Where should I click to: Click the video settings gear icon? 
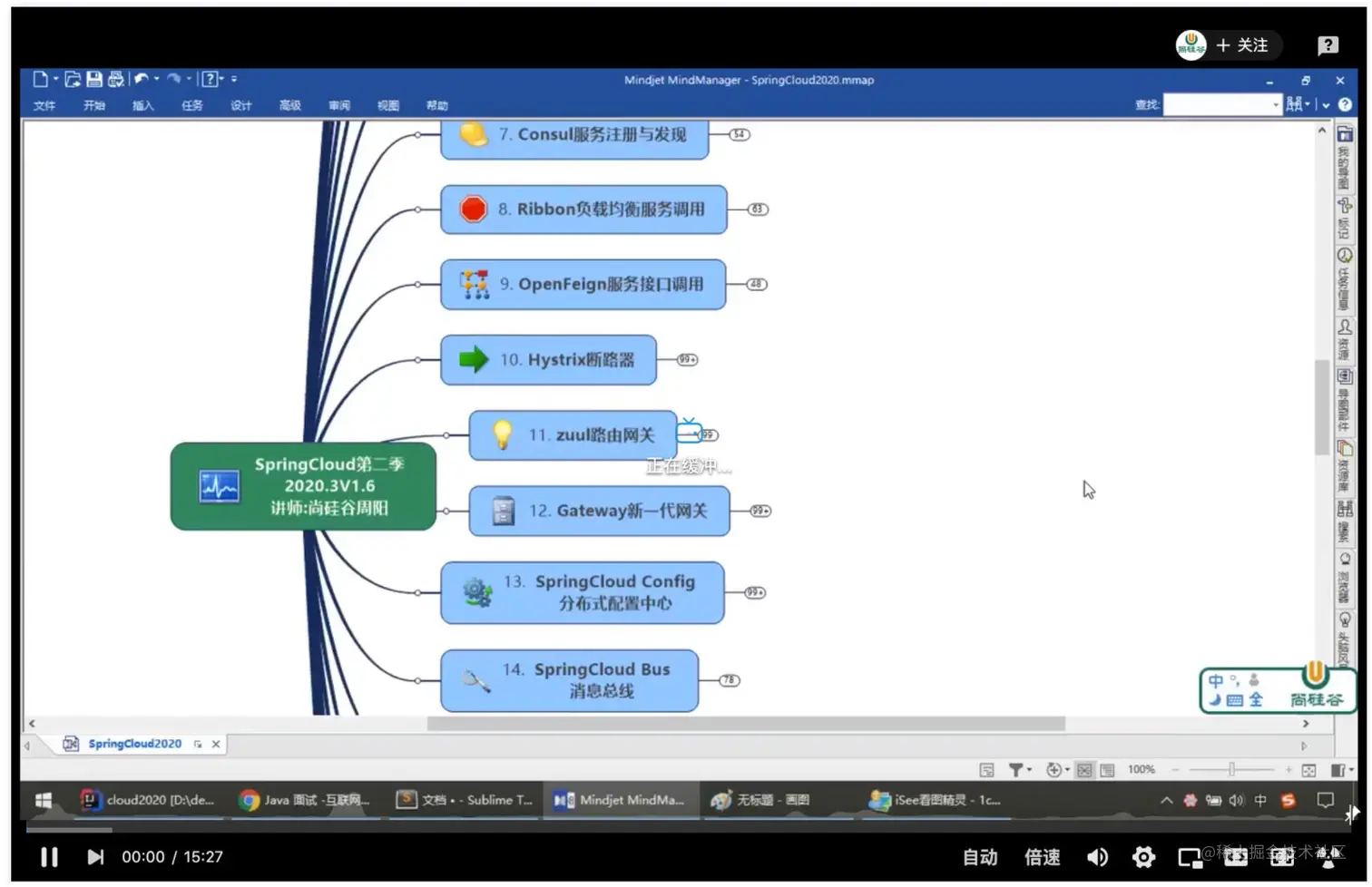point(1143,856)
